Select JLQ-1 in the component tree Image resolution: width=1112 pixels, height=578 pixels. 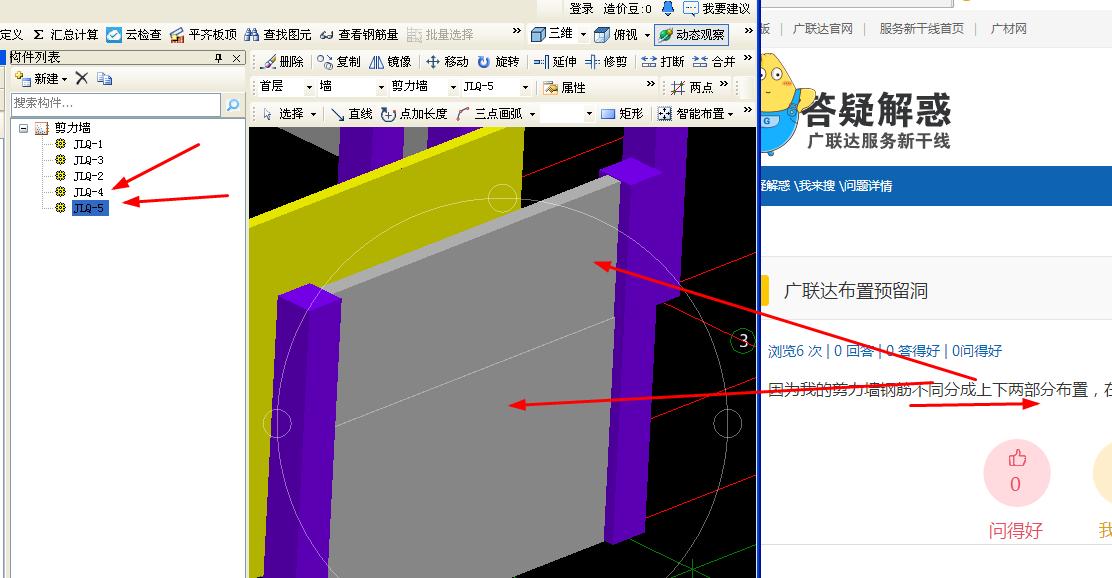pyautogui.click(x=89, y=144)
